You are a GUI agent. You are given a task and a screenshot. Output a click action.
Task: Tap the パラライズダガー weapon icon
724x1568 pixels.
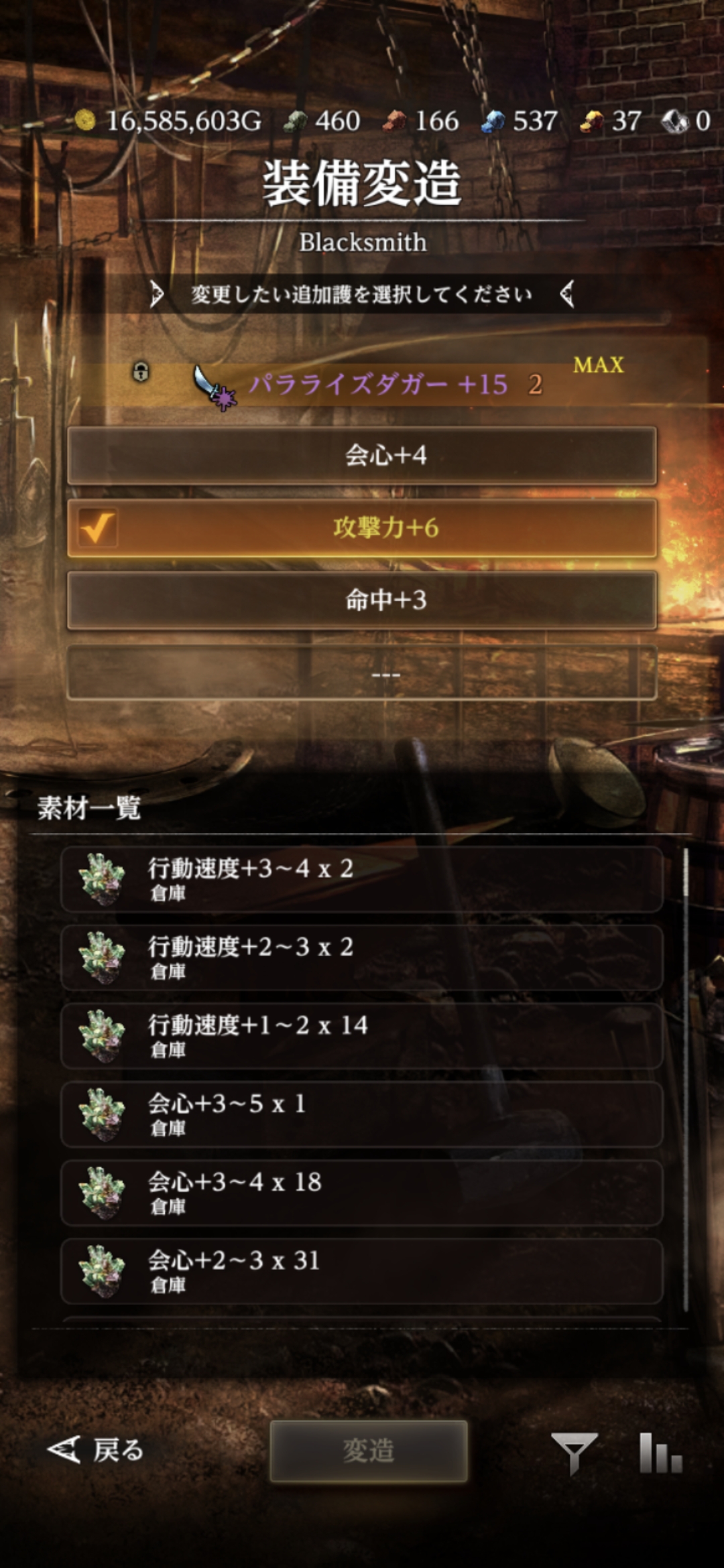215,387
